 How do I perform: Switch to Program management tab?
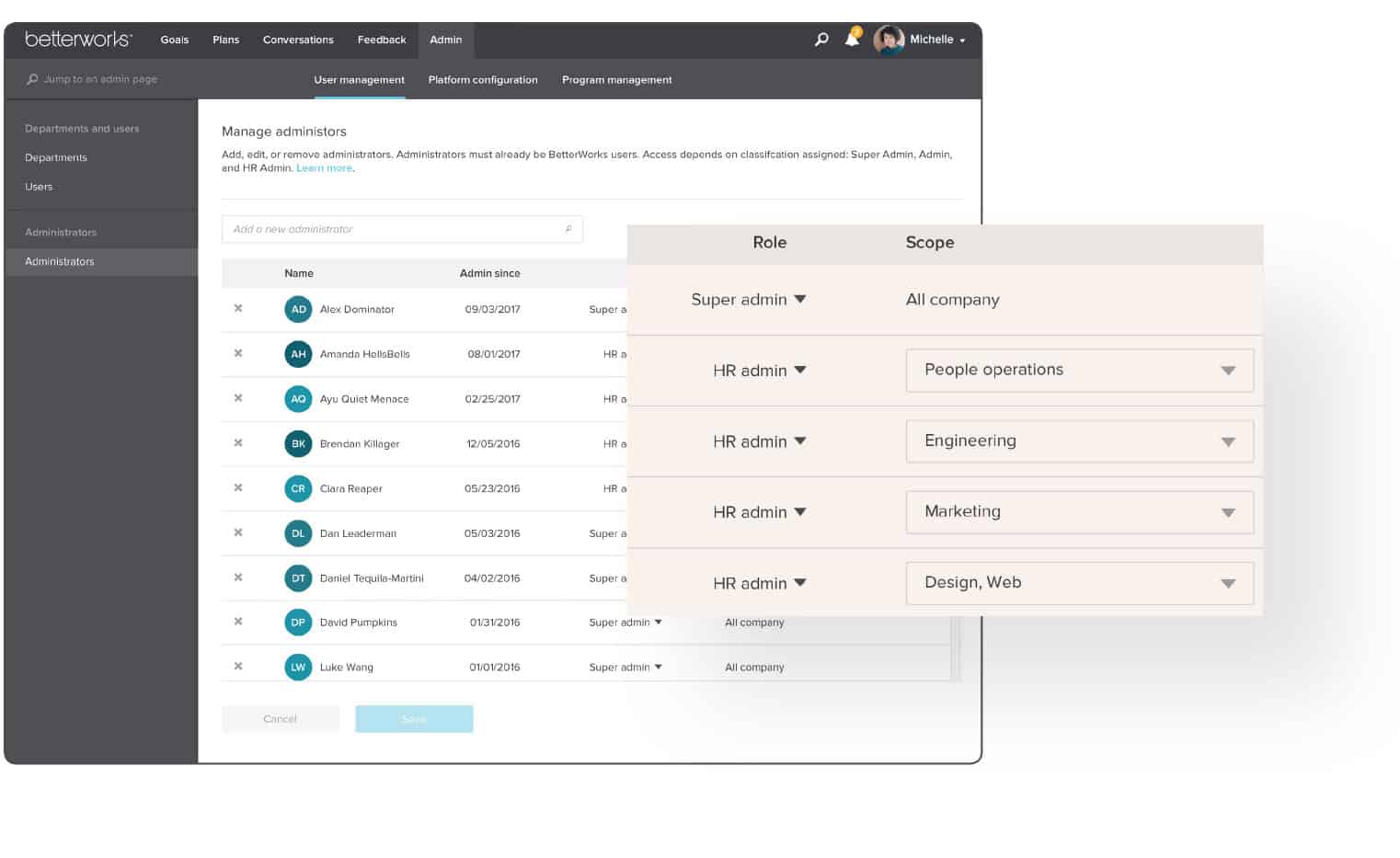[x=617, y=80]
